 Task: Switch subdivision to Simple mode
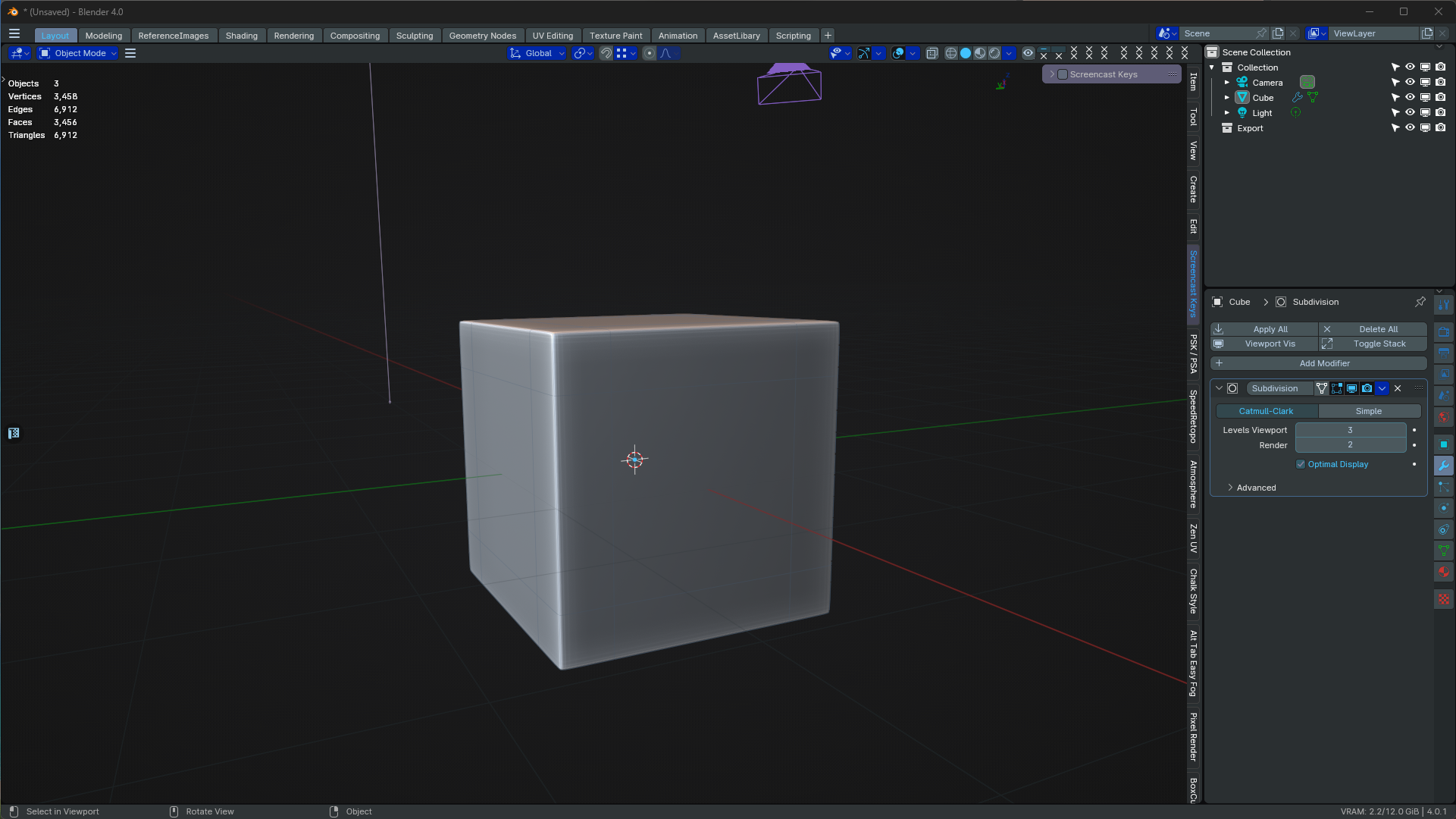(x=1368, y=410)
